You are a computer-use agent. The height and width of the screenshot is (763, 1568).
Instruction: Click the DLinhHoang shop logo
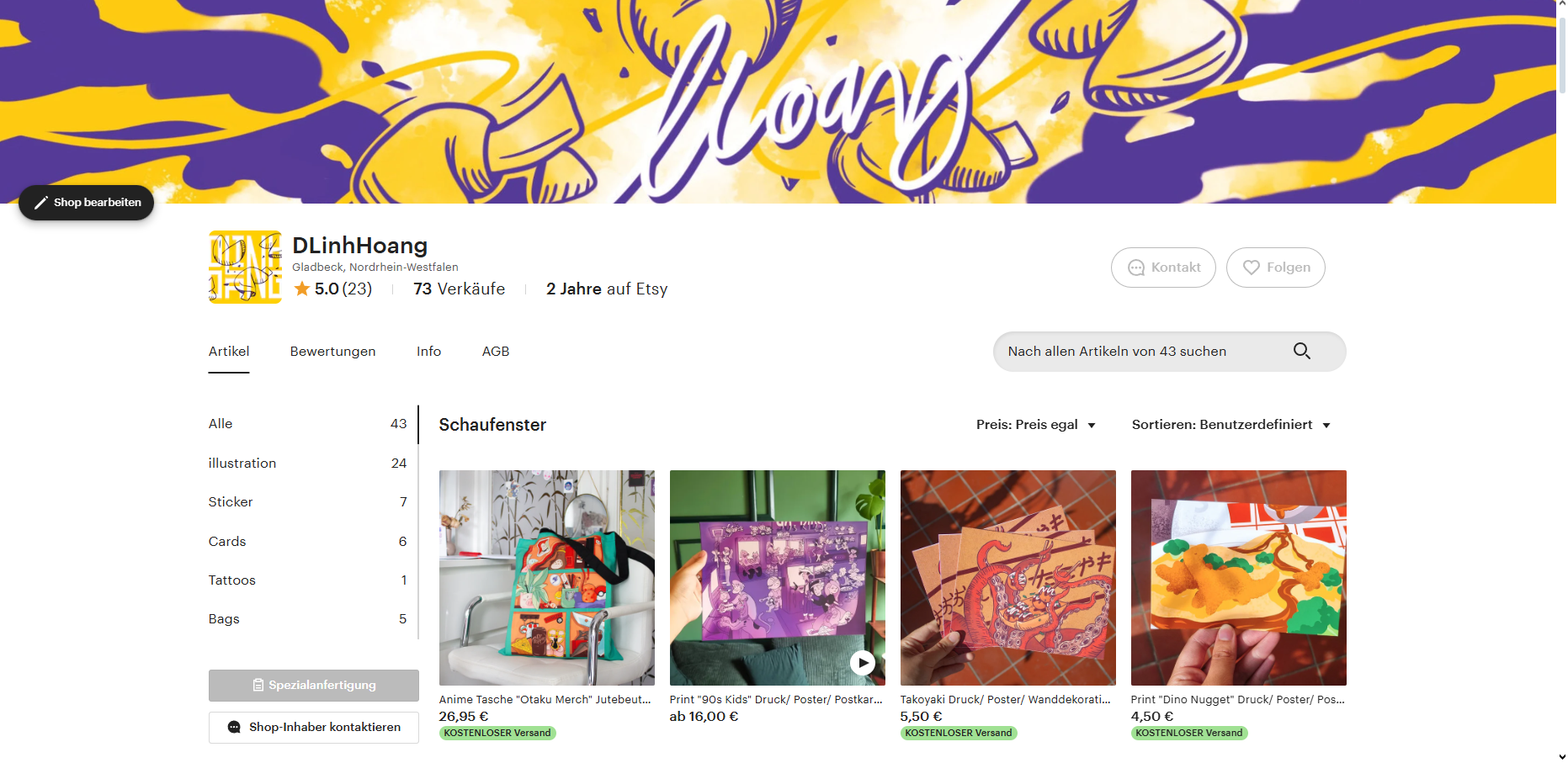pyautogui.click(x=245, y=268)
